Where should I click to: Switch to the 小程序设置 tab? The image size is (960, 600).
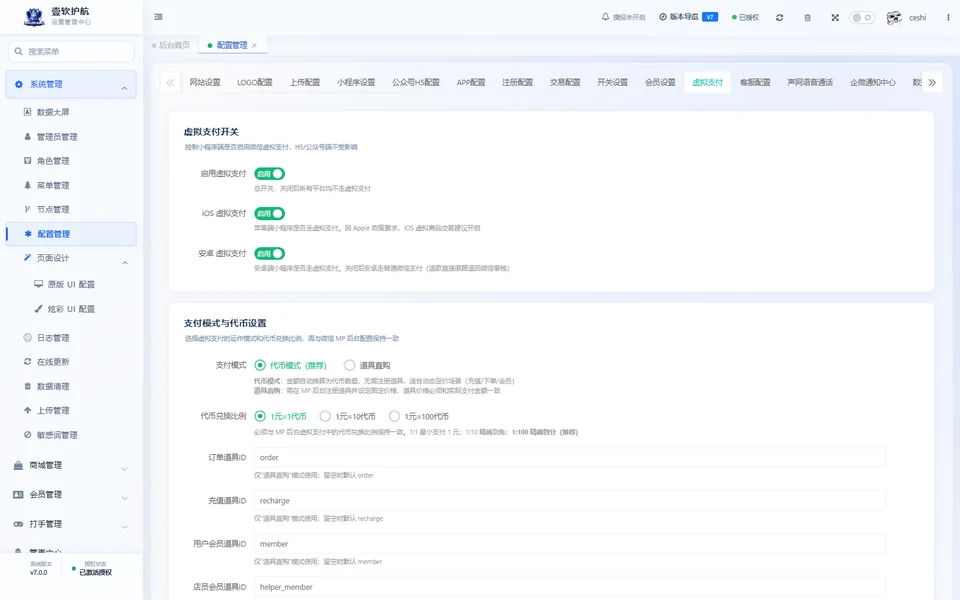click(x=356, y=82)
